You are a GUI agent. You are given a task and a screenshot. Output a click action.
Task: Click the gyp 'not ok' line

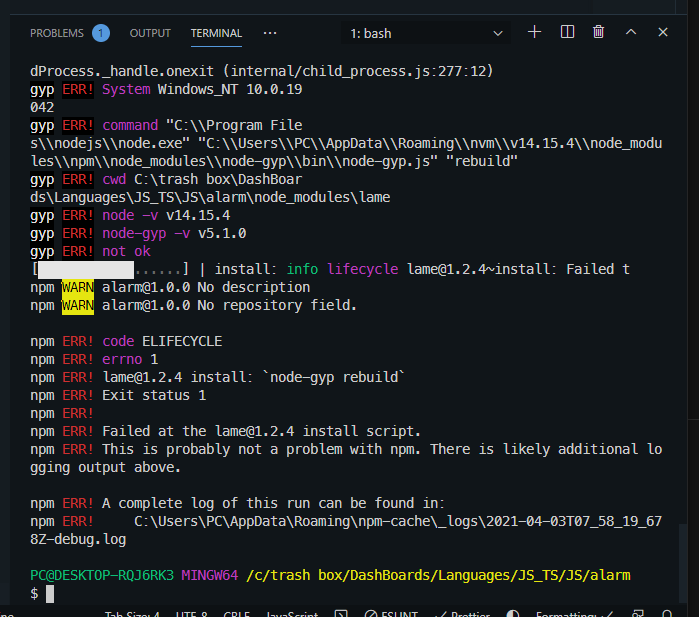(127, 251)
